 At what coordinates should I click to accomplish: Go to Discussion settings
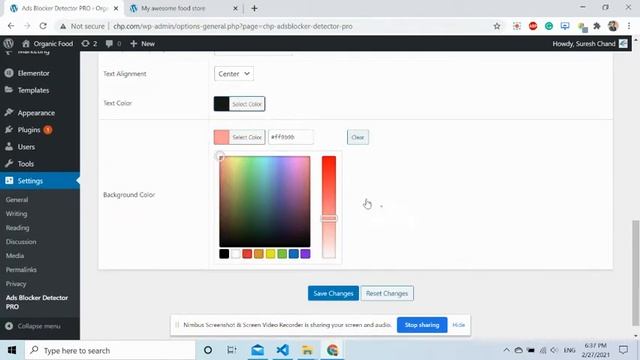[x=21, y=242]
